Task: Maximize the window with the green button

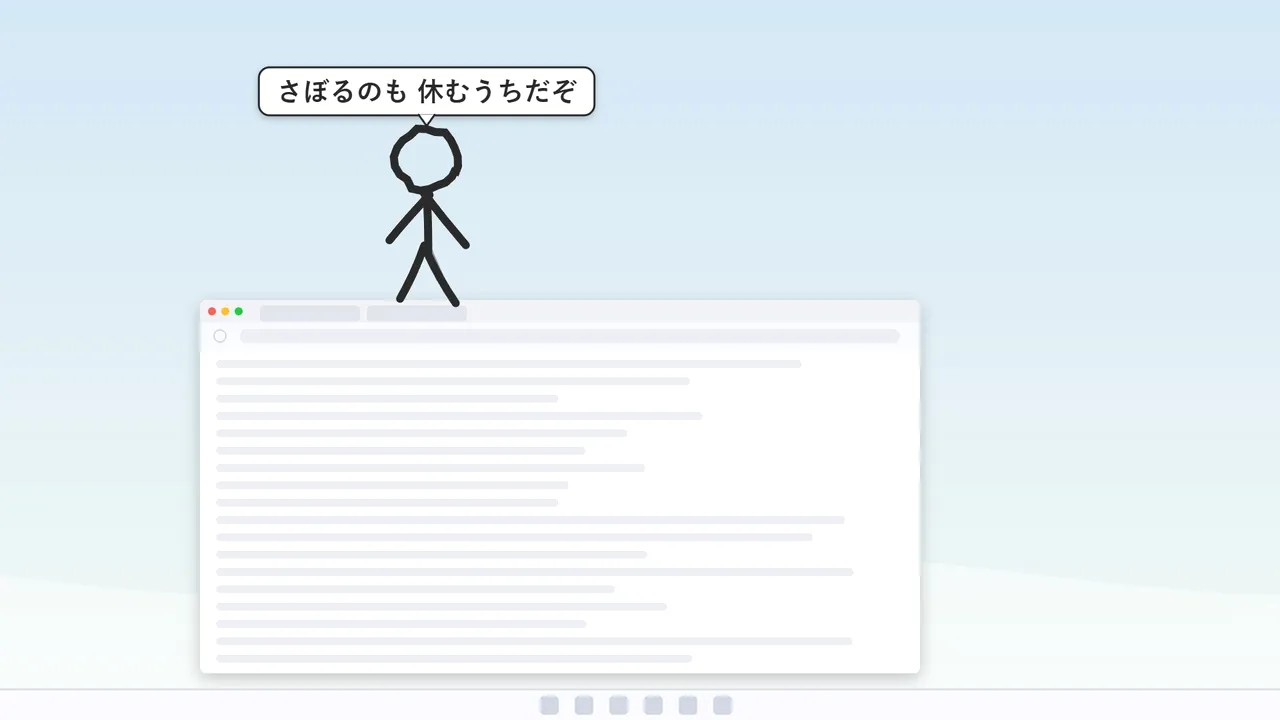Action: pyautogui.click(x=238, y=312)
